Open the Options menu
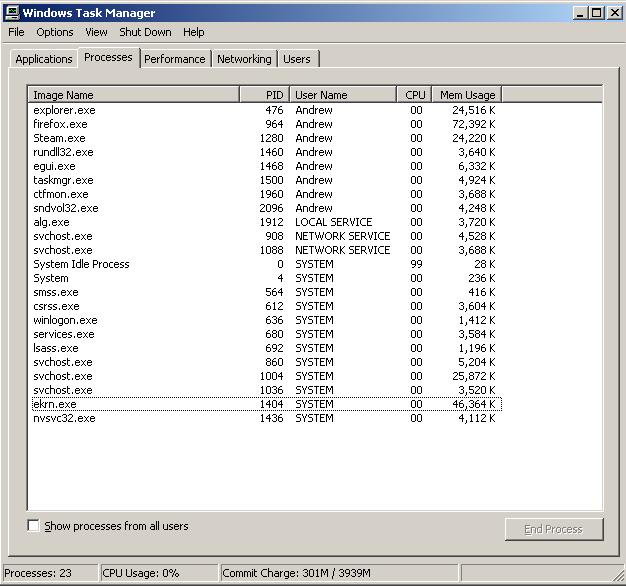Screen dimensions: 626x586 pyautogui.click(x=55, y=32)
